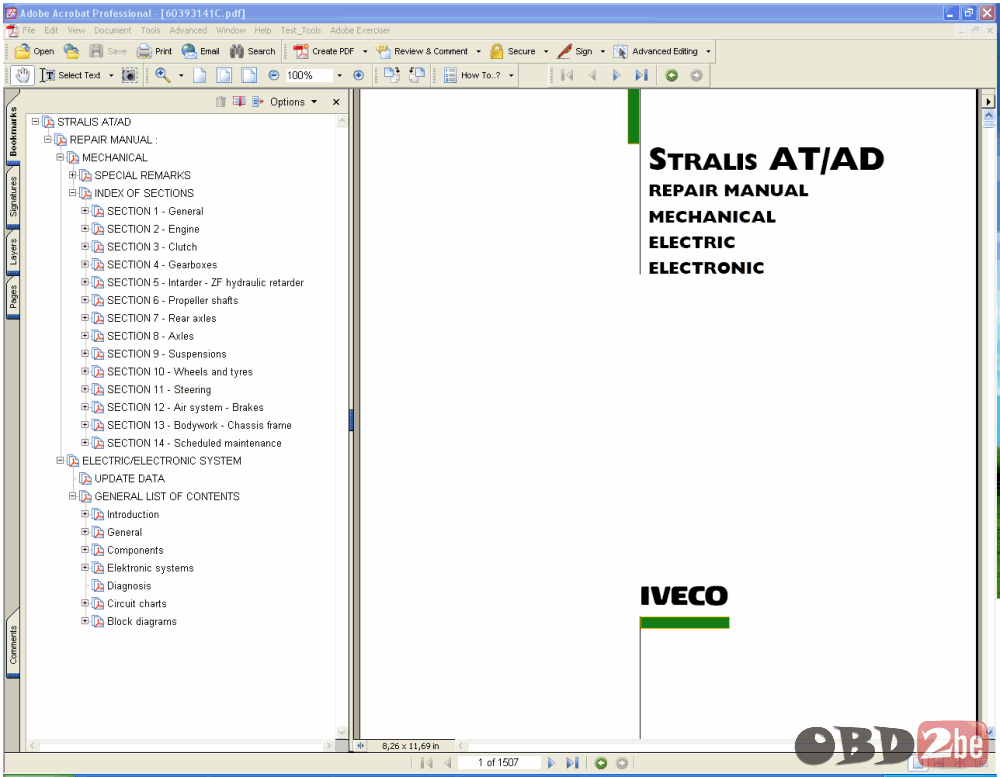This screenshot has width=1000, height=777.
Task: Go to previous view green arrow in status bar
Action: (x=600, y=762)
